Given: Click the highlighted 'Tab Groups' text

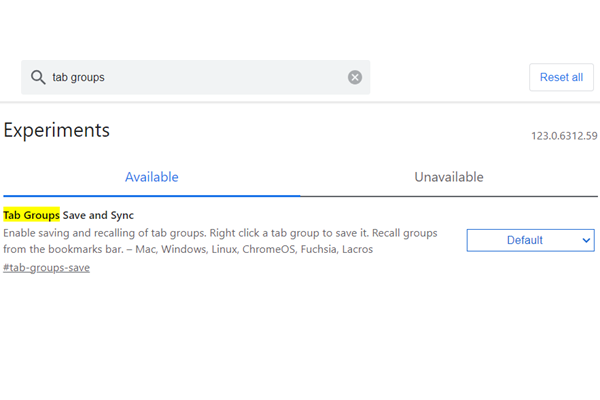Looking at the screenshot, I should click(x=31, y=215).
